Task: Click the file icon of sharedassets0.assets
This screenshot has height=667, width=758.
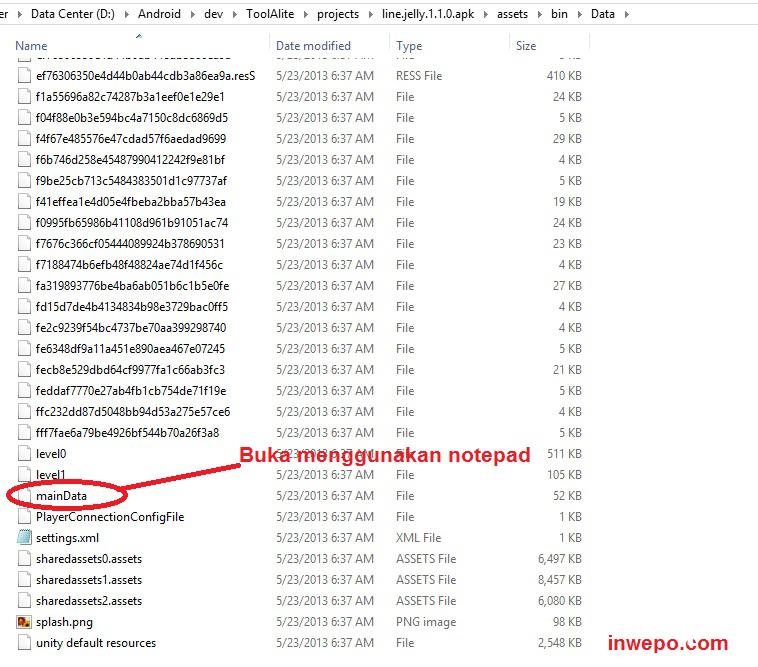Action: click(24, 558)
